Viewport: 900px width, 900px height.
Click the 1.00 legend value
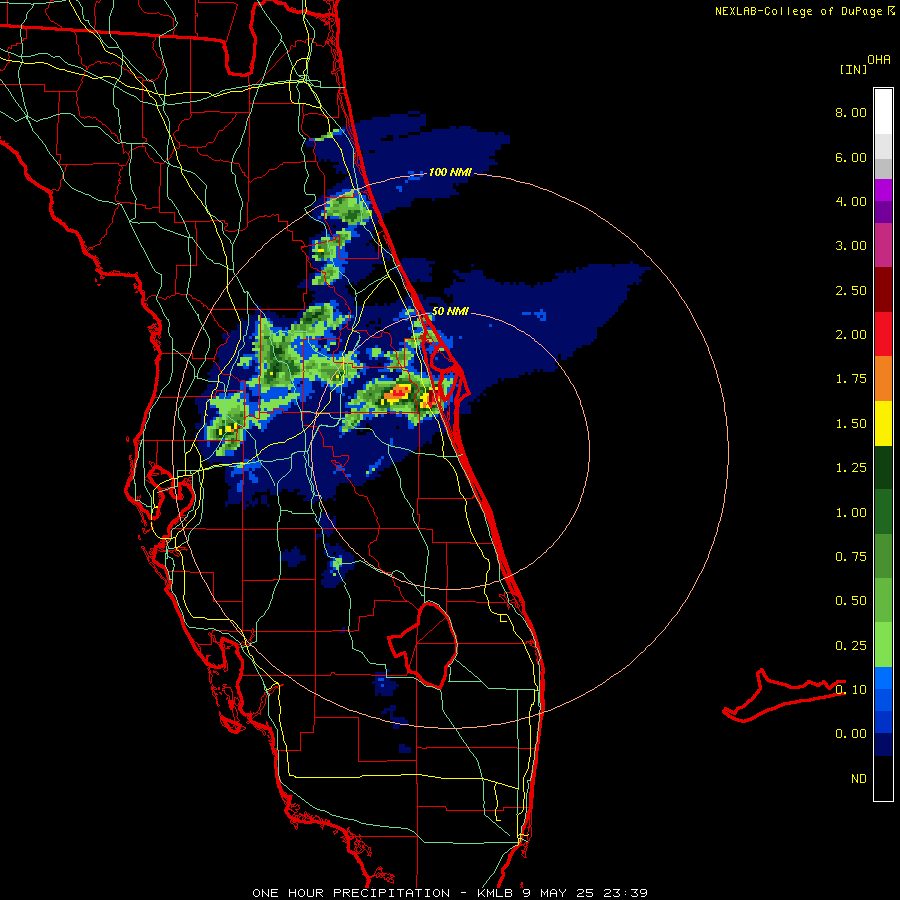pos(851,513)
